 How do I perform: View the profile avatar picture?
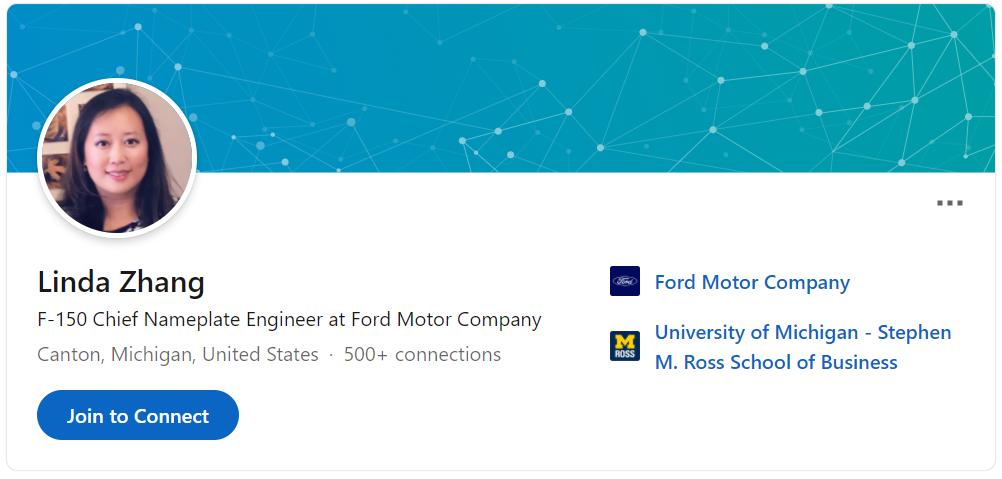(117, 157)
